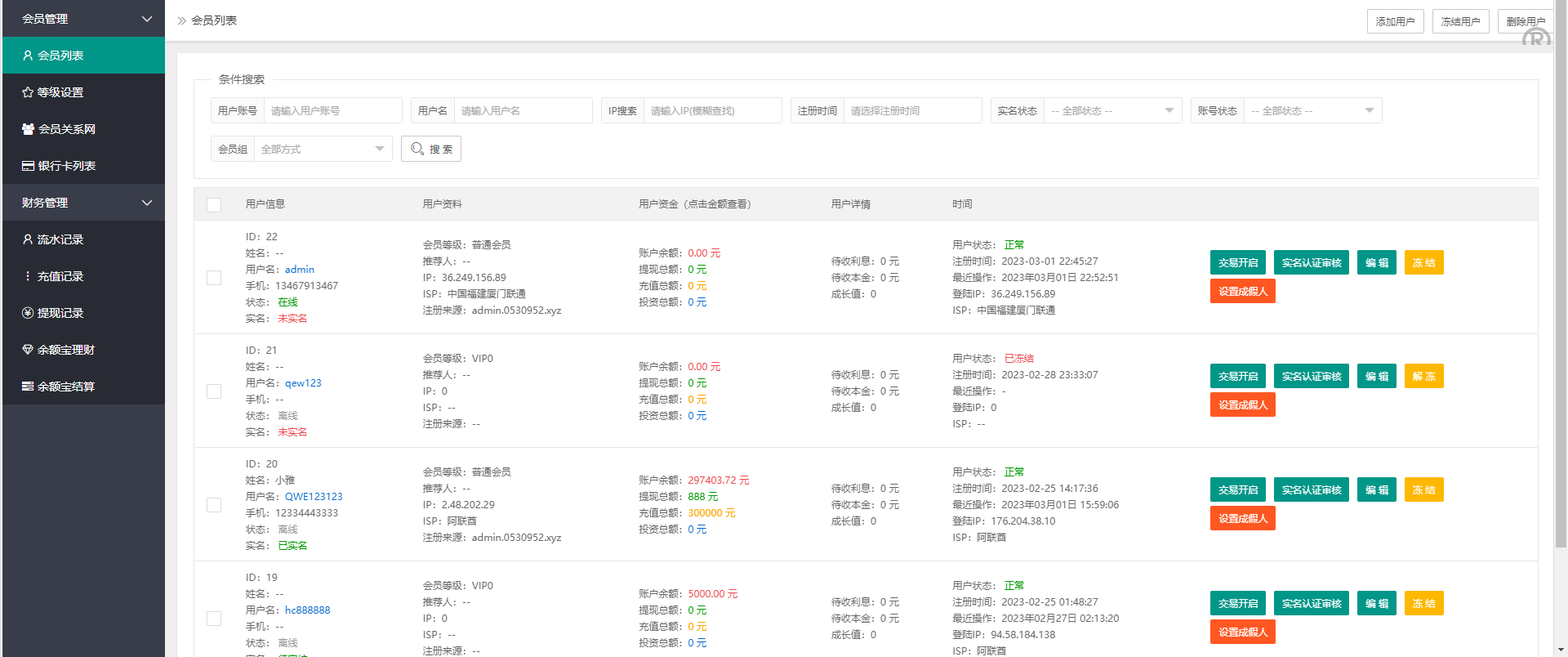Collapse the 会员管理 menu section
Image resolution: width=1568 pixels, height=657 pixels.
(x=147, y=19)
